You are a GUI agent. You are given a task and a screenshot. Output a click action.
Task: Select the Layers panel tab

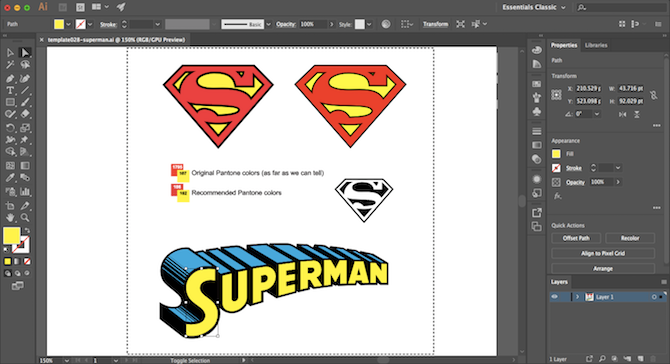click(x=559, y=282)
